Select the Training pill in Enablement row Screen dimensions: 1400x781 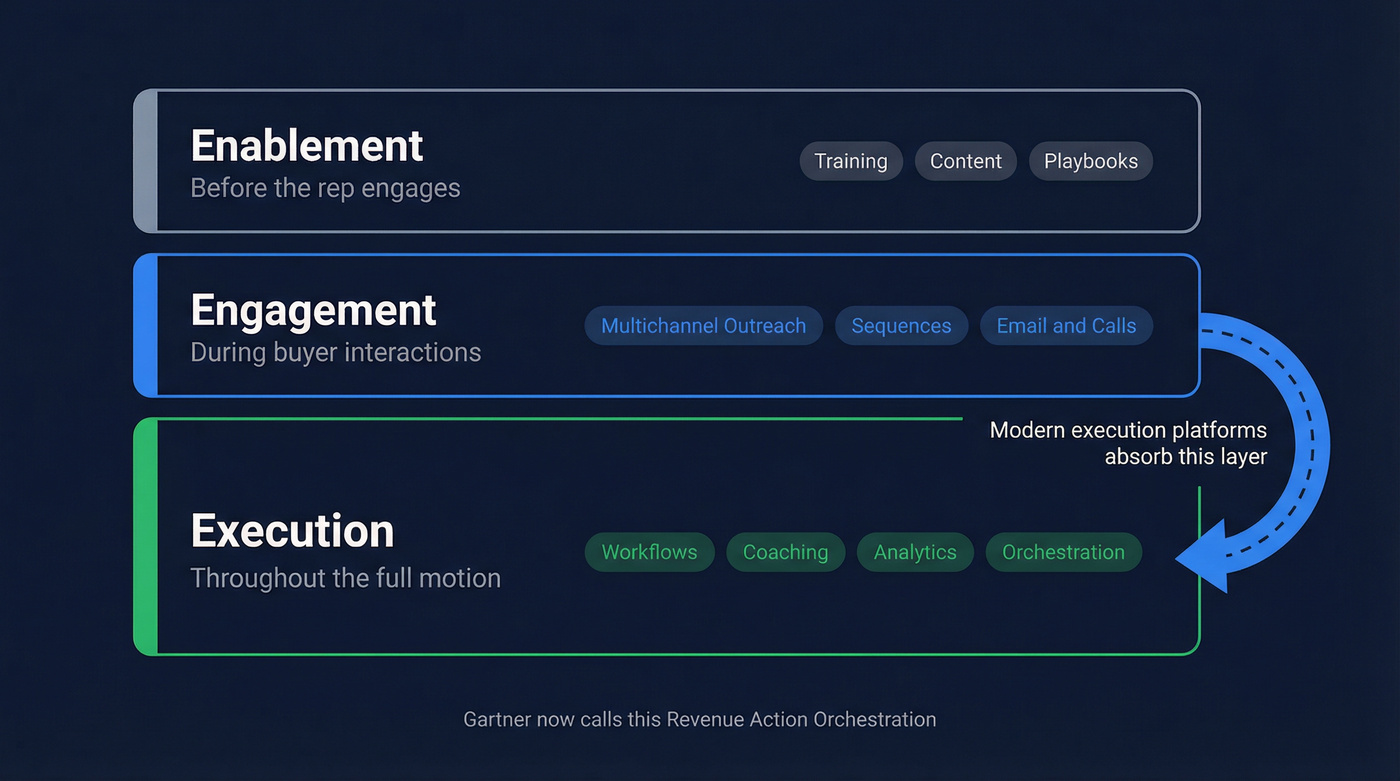coord(851,161)
